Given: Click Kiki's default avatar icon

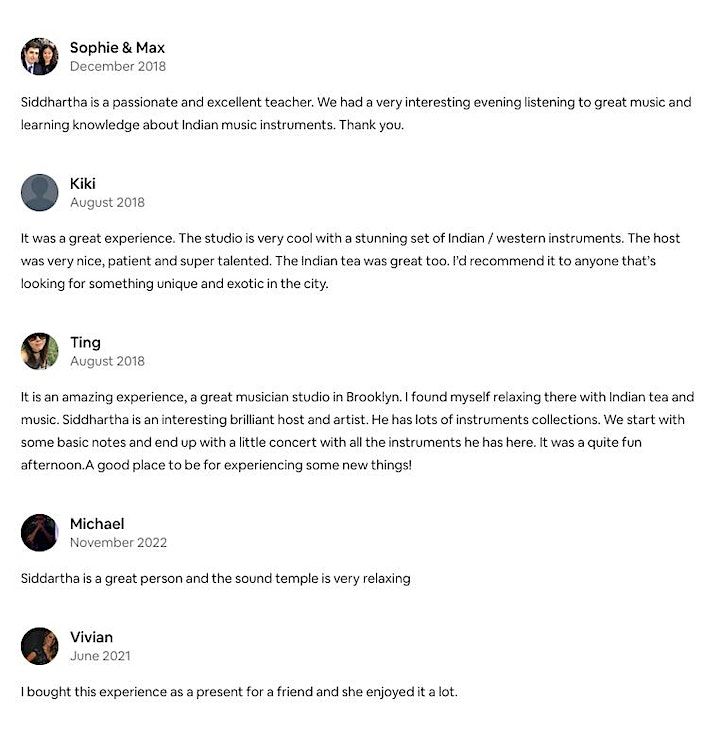Looking at the screenshot, I should [39, 193].
